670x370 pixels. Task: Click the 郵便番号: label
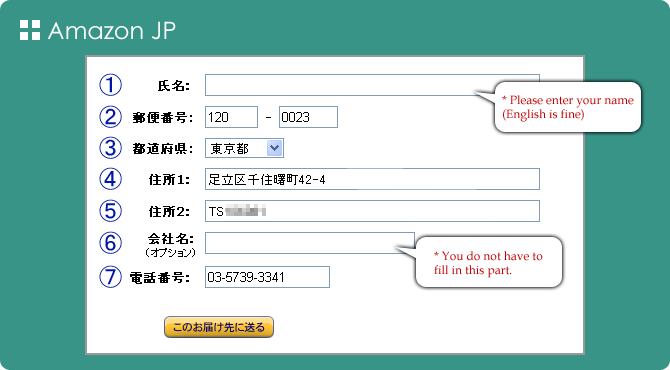[x=163, y=117]
